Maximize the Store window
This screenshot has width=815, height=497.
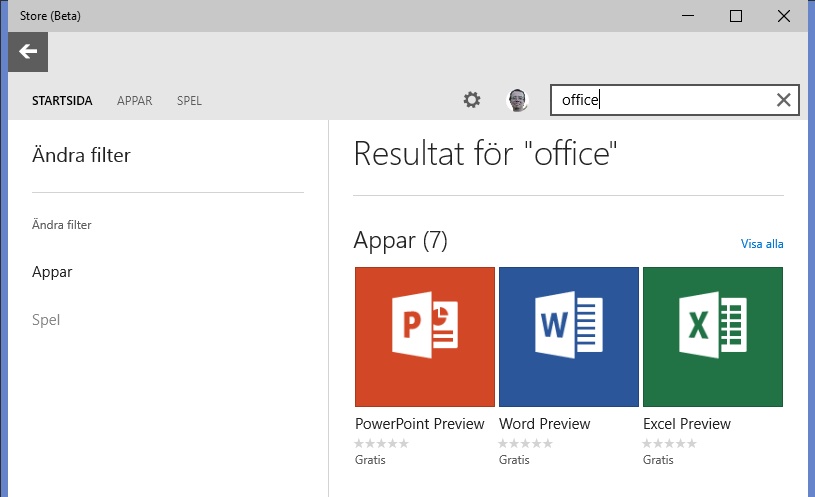(735, 16)
